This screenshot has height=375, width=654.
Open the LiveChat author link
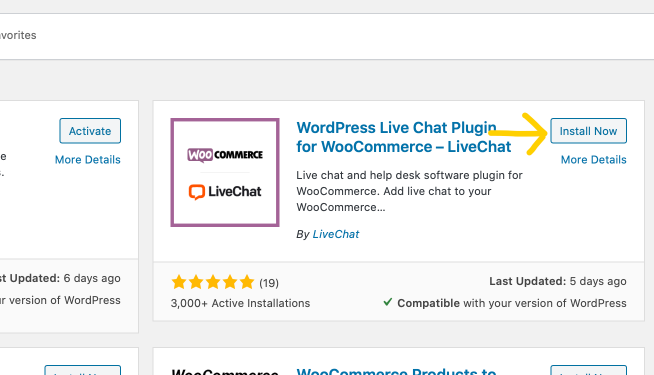point(336,234)
